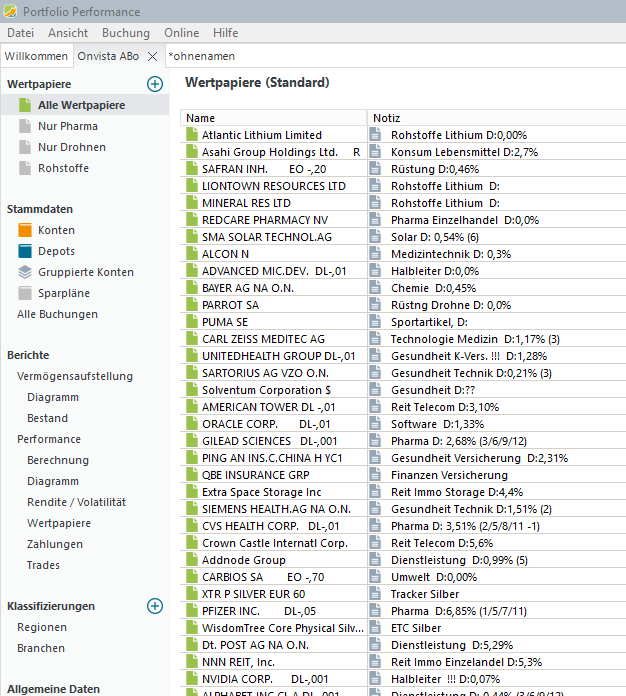Screen dimensions: 626x696
Task: Click the plus icon next to Wertpapiere
Action: pos(154,84)
